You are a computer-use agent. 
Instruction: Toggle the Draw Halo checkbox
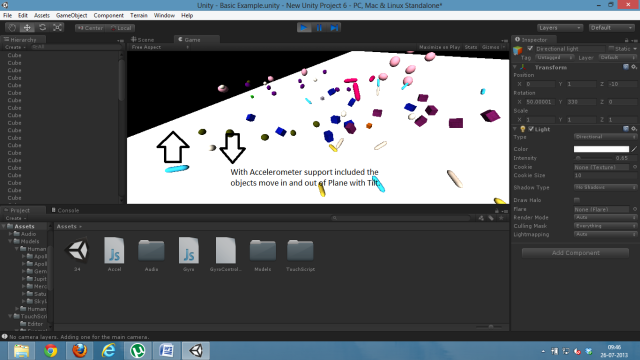577,200
